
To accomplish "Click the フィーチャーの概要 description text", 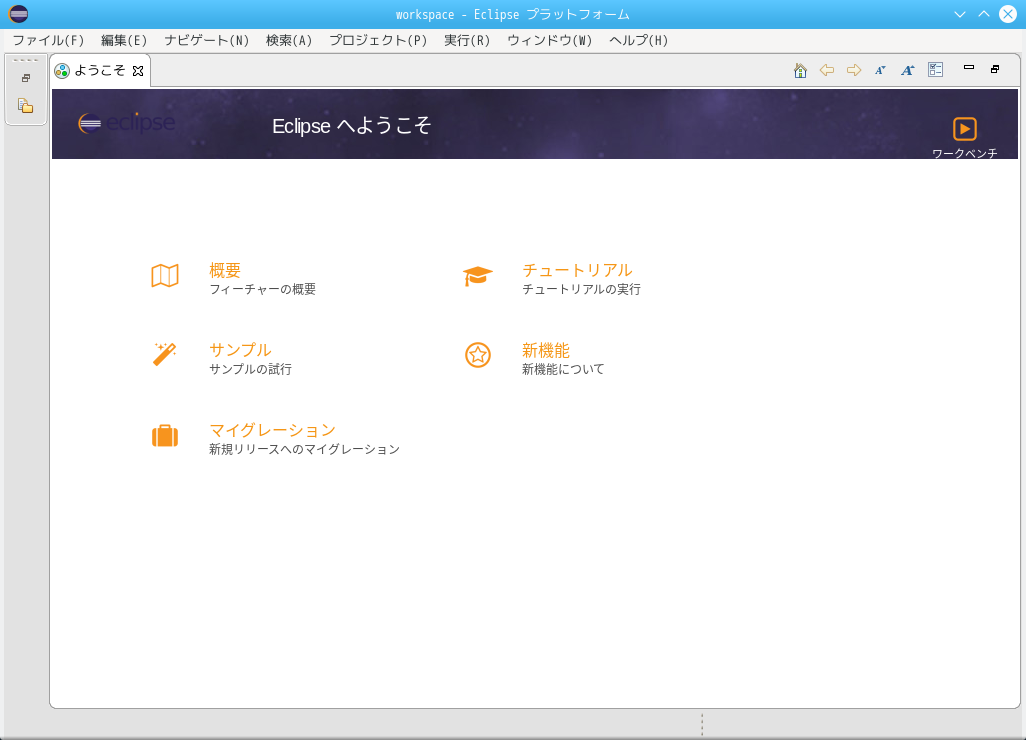I will pos(262,289).
